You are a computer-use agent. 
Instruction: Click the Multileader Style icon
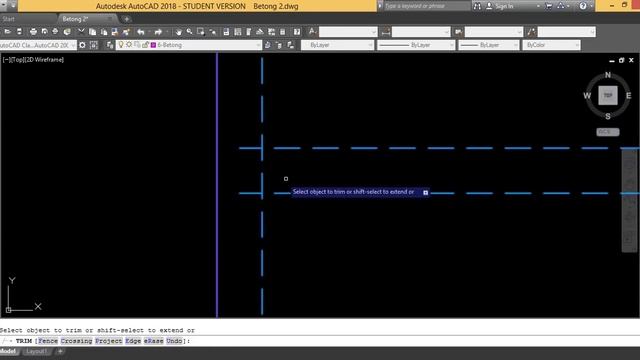531,32
